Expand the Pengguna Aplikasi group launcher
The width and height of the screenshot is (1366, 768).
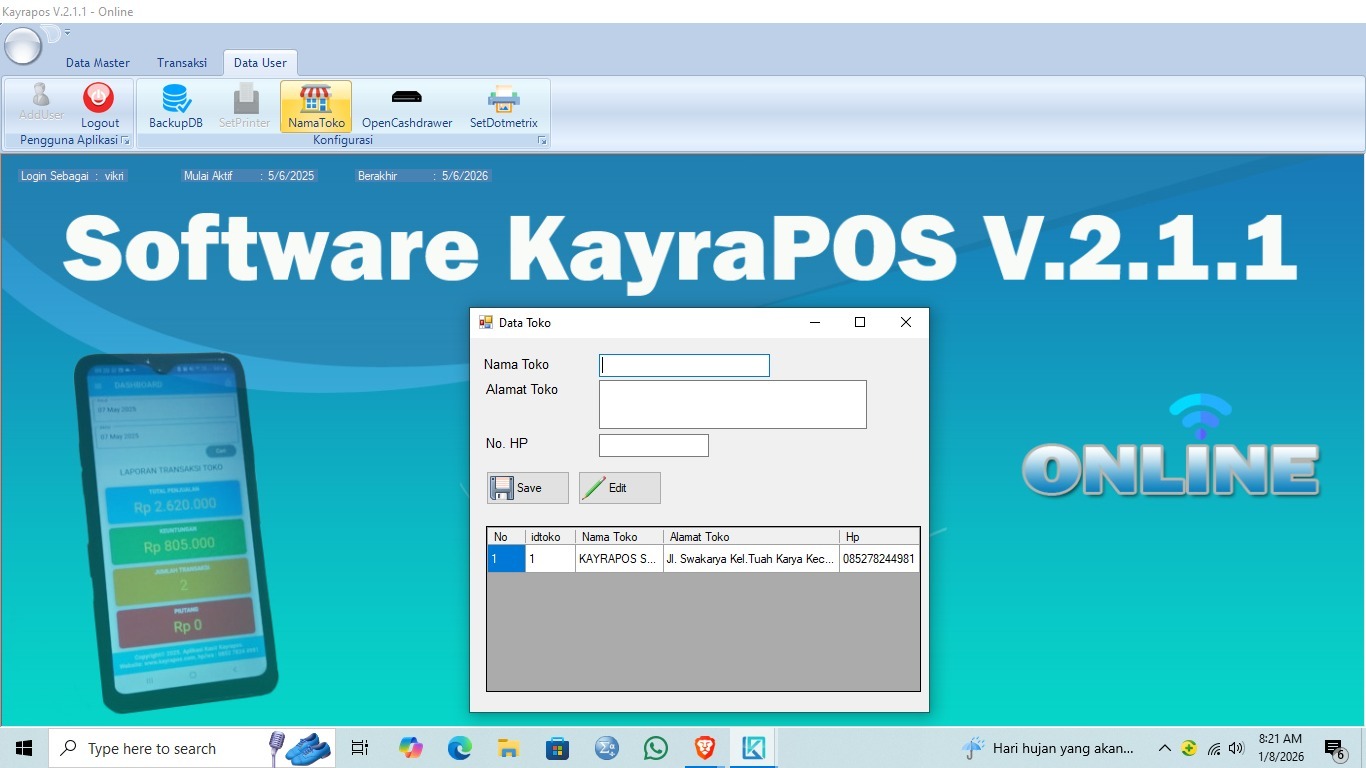pyautogui.click(x=125, y=141)
